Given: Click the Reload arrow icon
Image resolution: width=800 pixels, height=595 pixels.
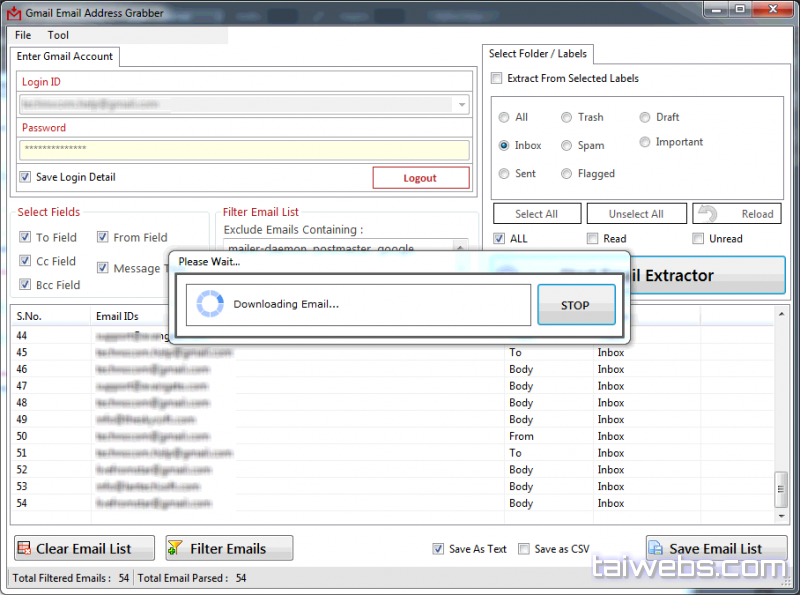Looking at the screenshot, I should [x=707, y=213].
